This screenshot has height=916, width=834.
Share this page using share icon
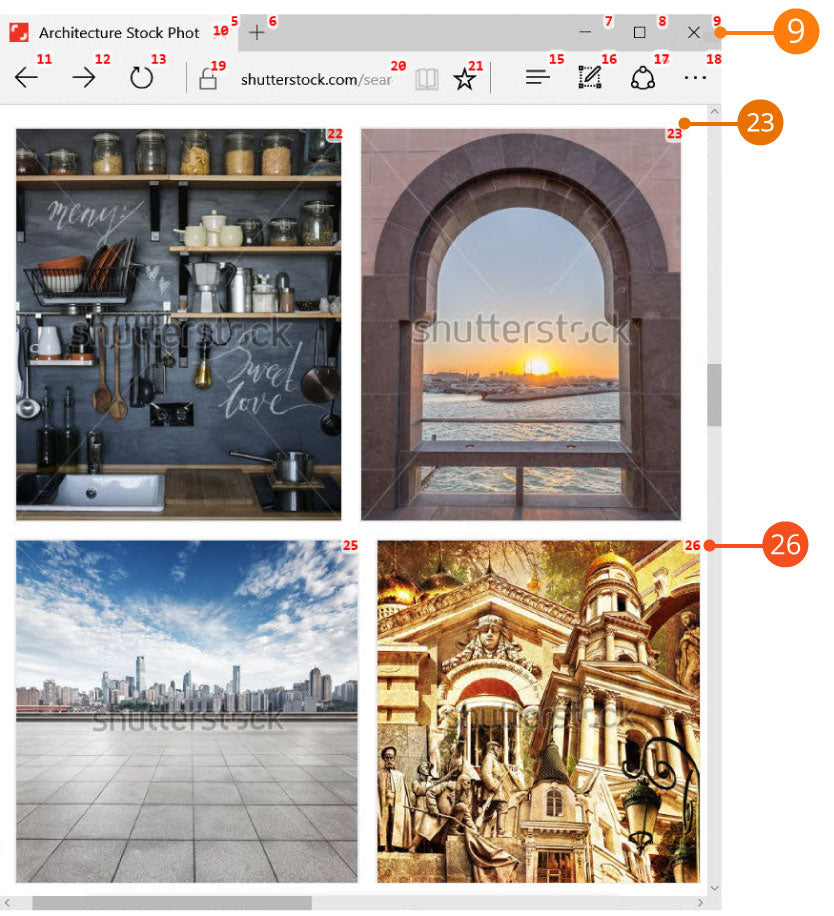643,79
